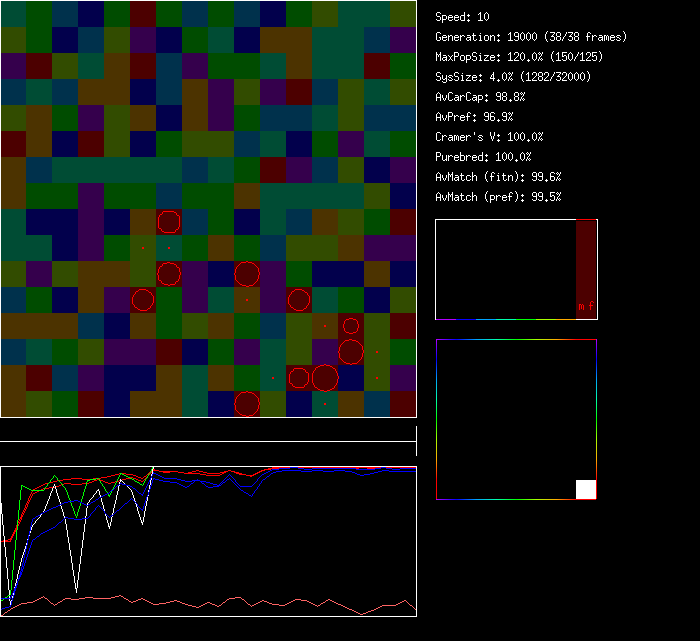This screenshot has height=641, width=700.
Task: Click the largest red circle in the grid
Action: pos(324,378)
